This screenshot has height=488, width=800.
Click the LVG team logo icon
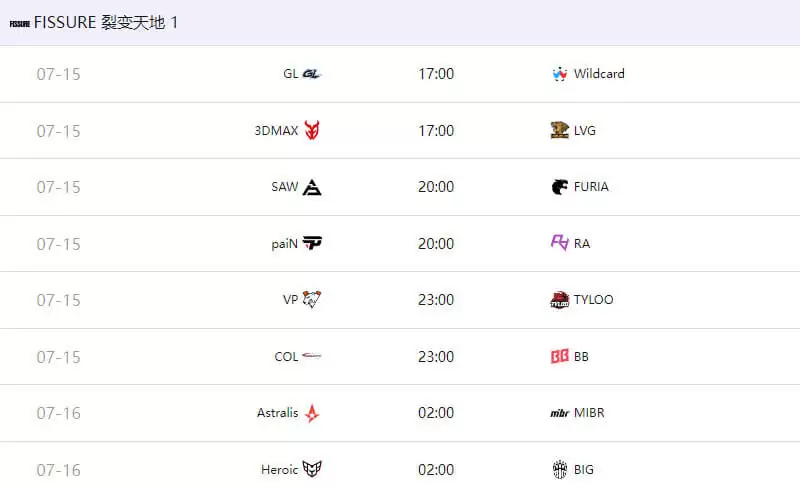[560, 130]
